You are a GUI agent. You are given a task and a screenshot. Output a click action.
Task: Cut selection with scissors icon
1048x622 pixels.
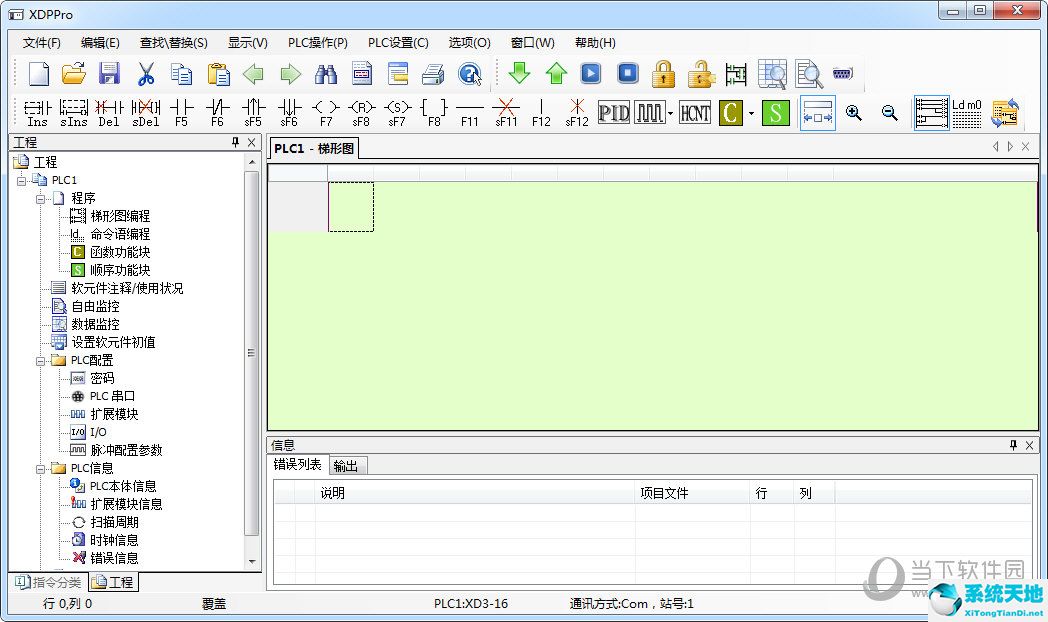click(146, 73)
